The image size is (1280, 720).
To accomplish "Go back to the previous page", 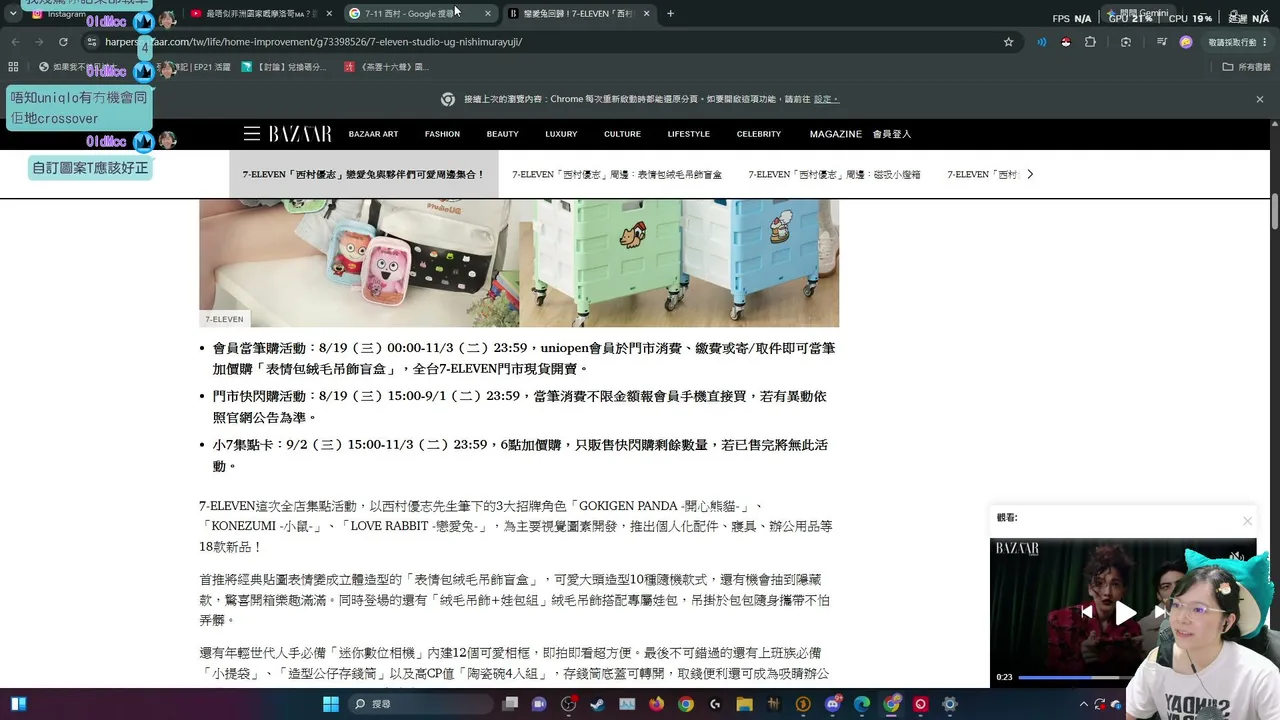I will [15, 42].
